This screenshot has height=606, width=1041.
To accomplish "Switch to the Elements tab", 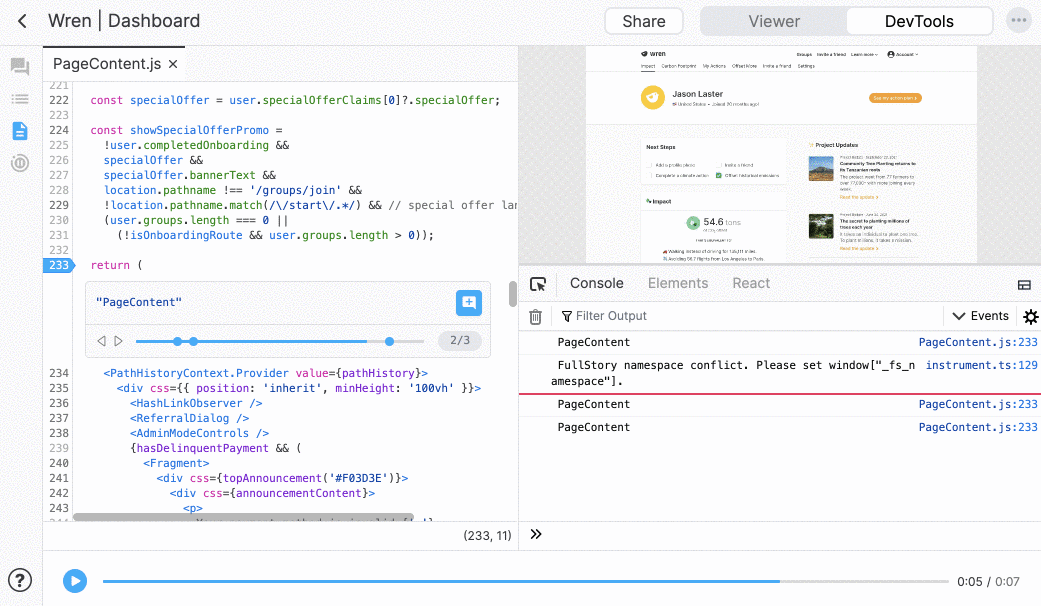I will point(677,283).
